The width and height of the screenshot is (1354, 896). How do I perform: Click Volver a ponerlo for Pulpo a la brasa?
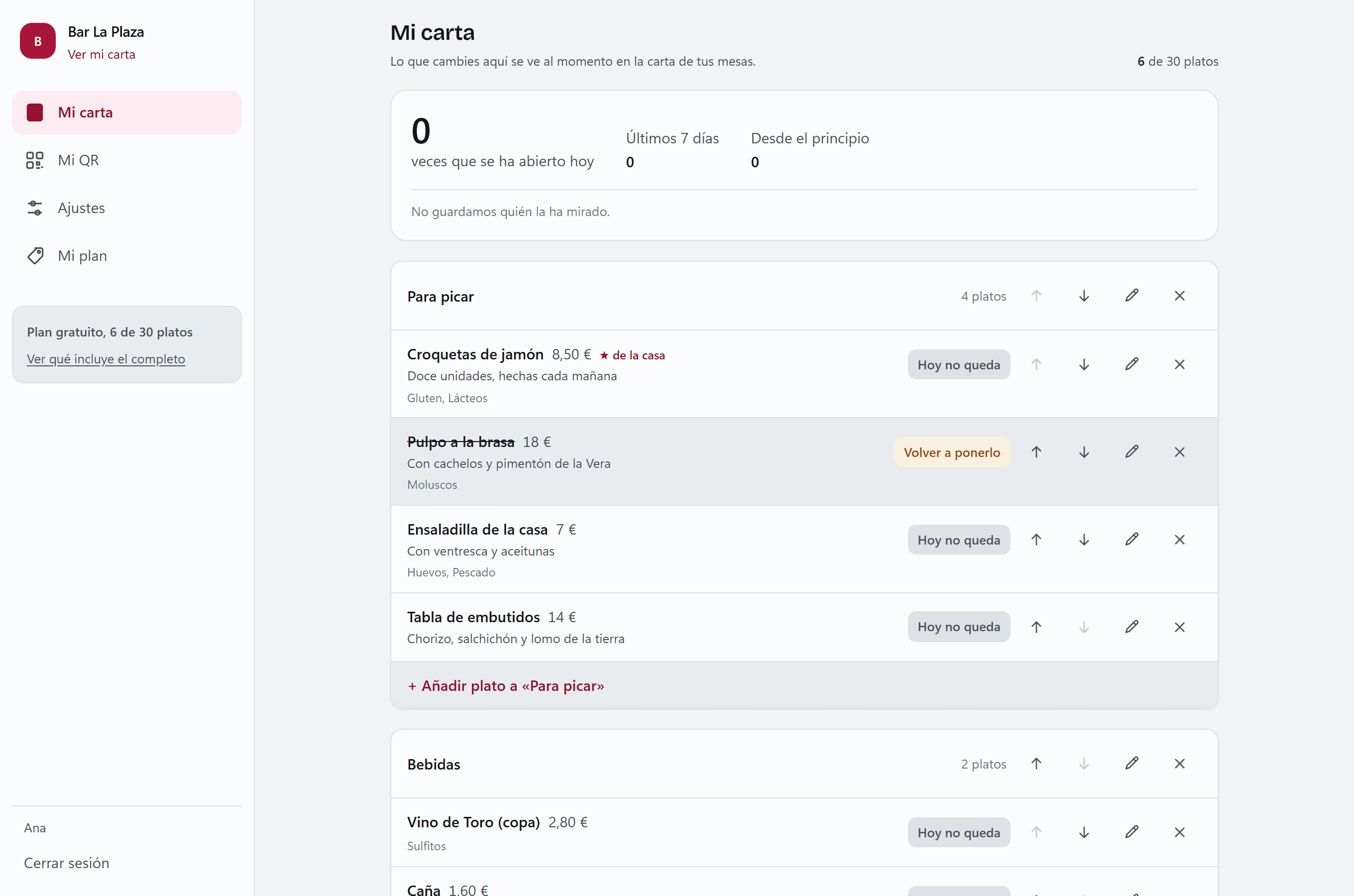[x=952, y=452]
